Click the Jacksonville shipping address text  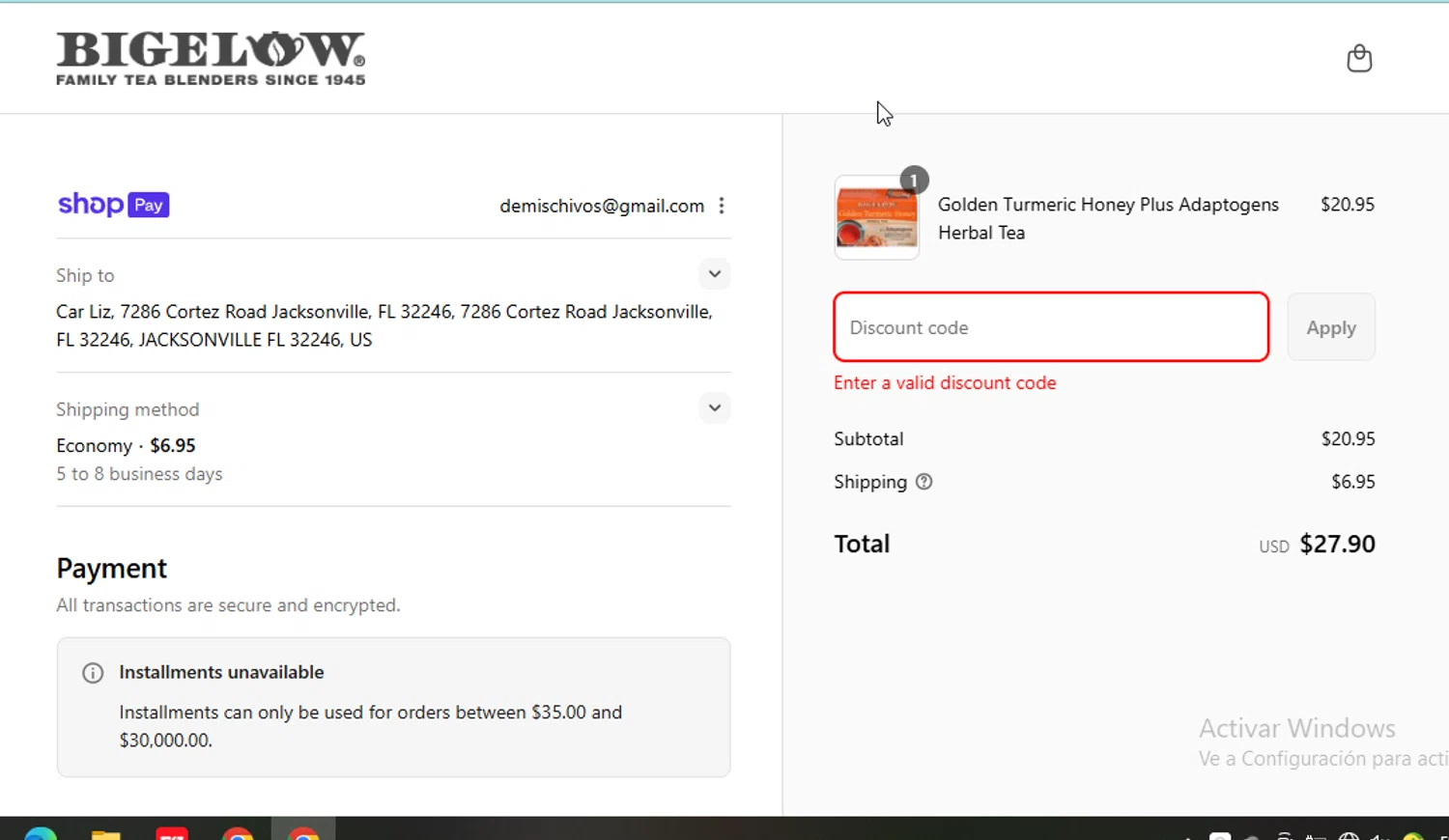click(384, 325)
